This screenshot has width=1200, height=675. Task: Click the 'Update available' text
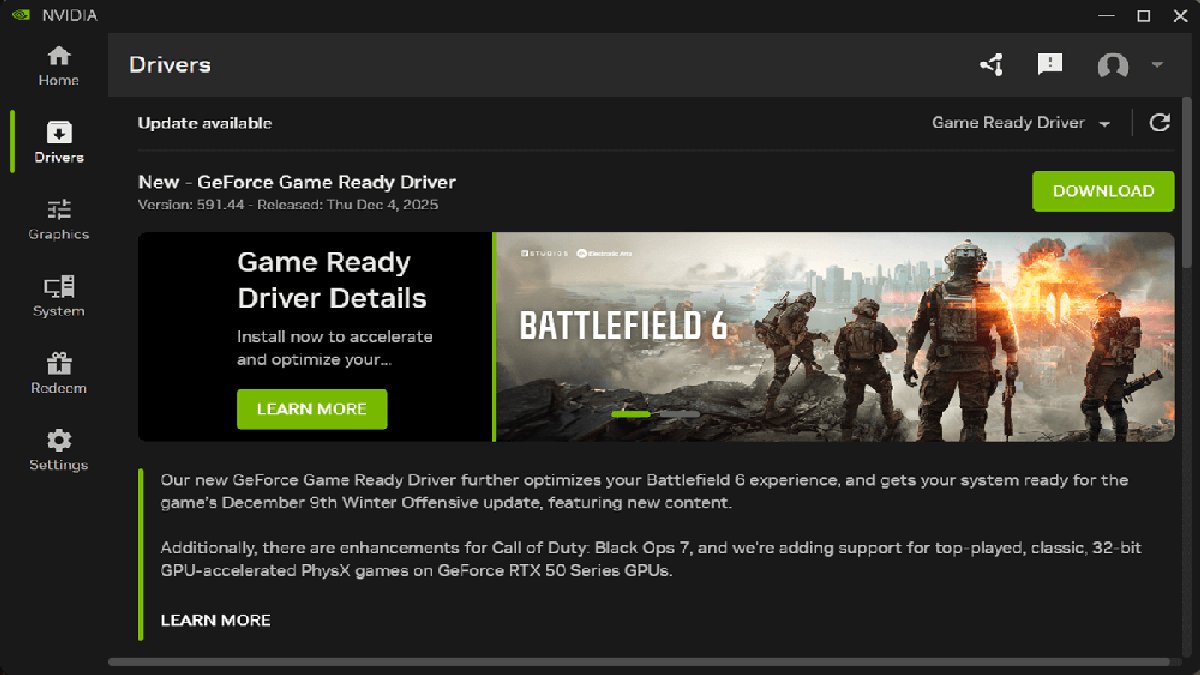point(205,123)
